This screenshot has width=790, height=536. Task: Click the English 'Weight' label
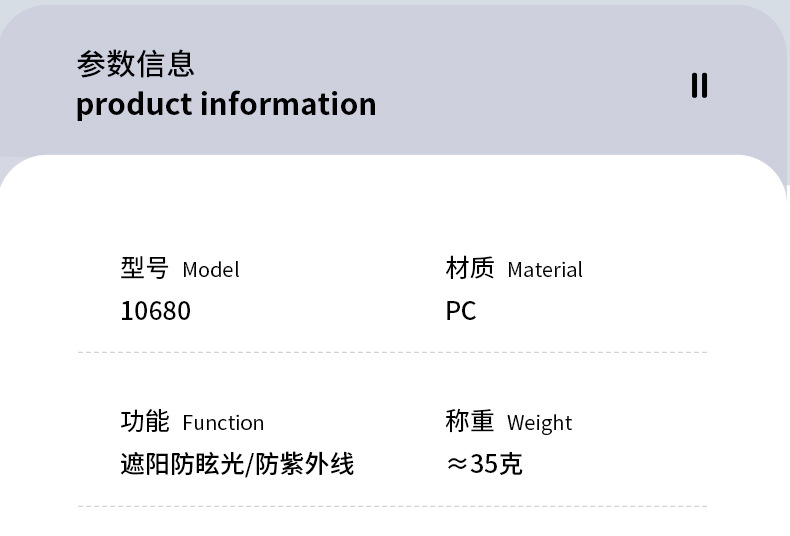pyautogui.click(x=540, y=423)
